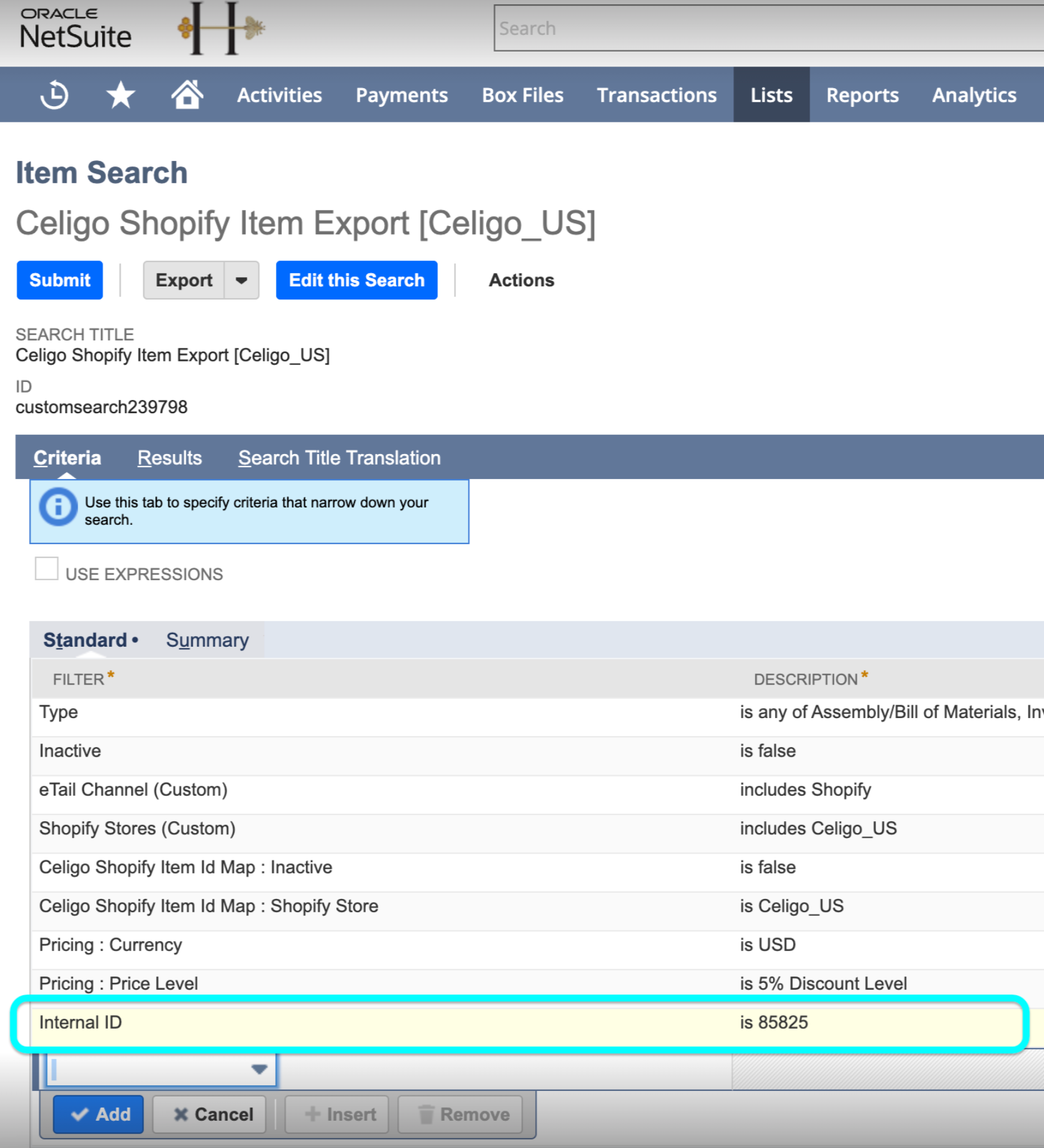This screenshot has width=1044, height=1148.
Task: Click the Remove filter button
Action: 460,1114
